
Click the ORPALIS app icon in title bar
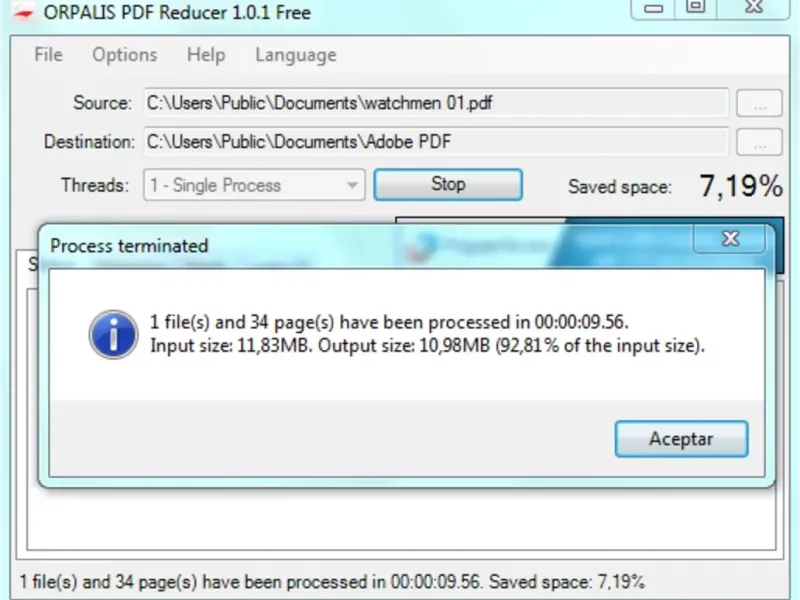[x=23, y=11]
